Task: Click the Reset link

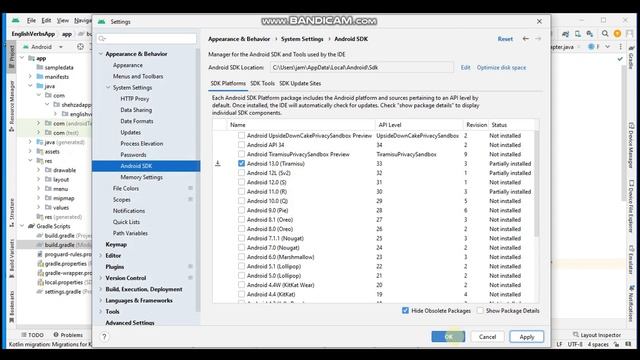Action: 505,39
